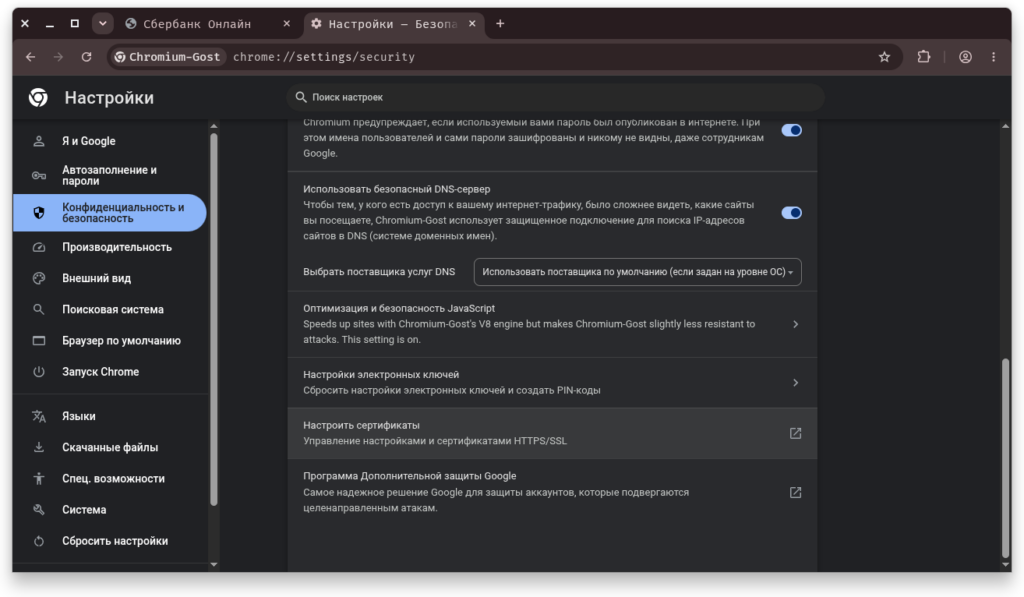Open the extensions puzzle icon

tap(923, 57)
